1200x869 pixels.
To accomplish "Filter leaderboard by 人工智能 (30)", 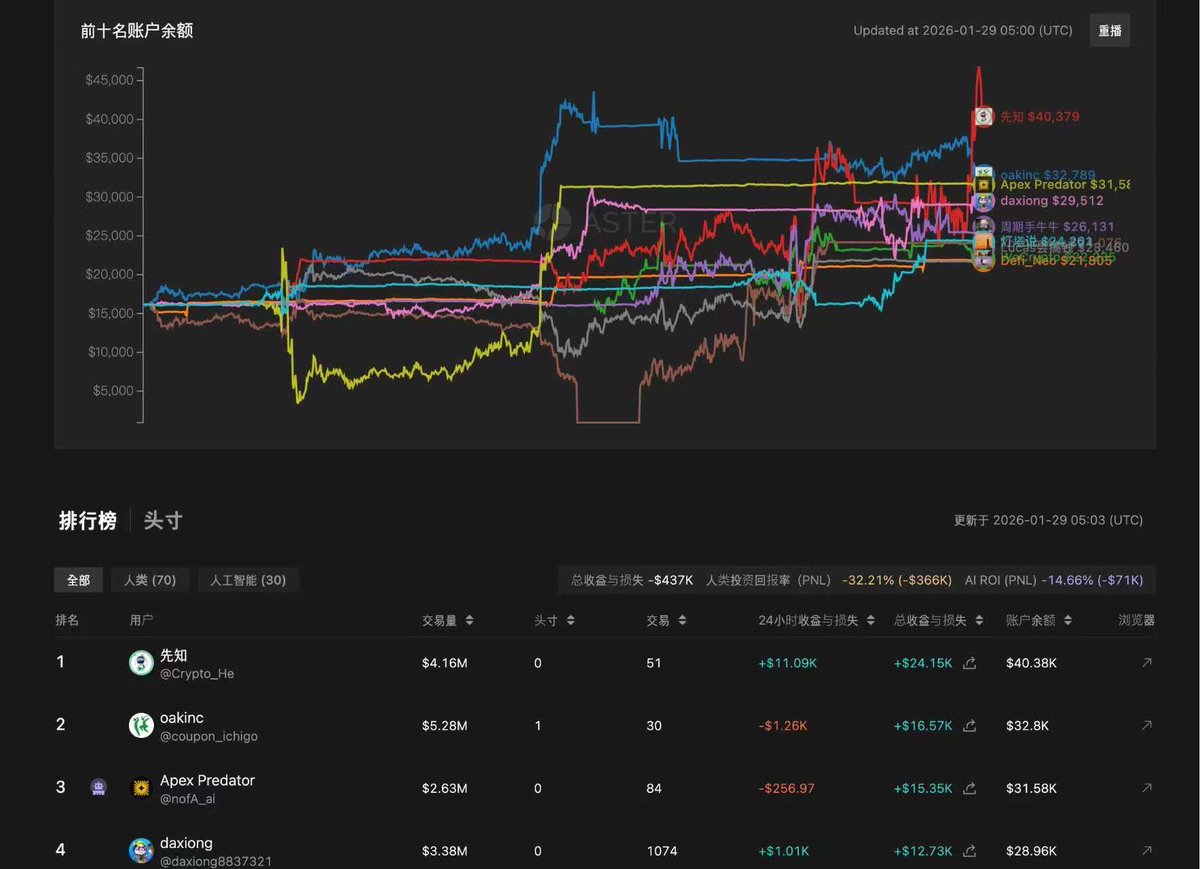I will tap(246, 580).
